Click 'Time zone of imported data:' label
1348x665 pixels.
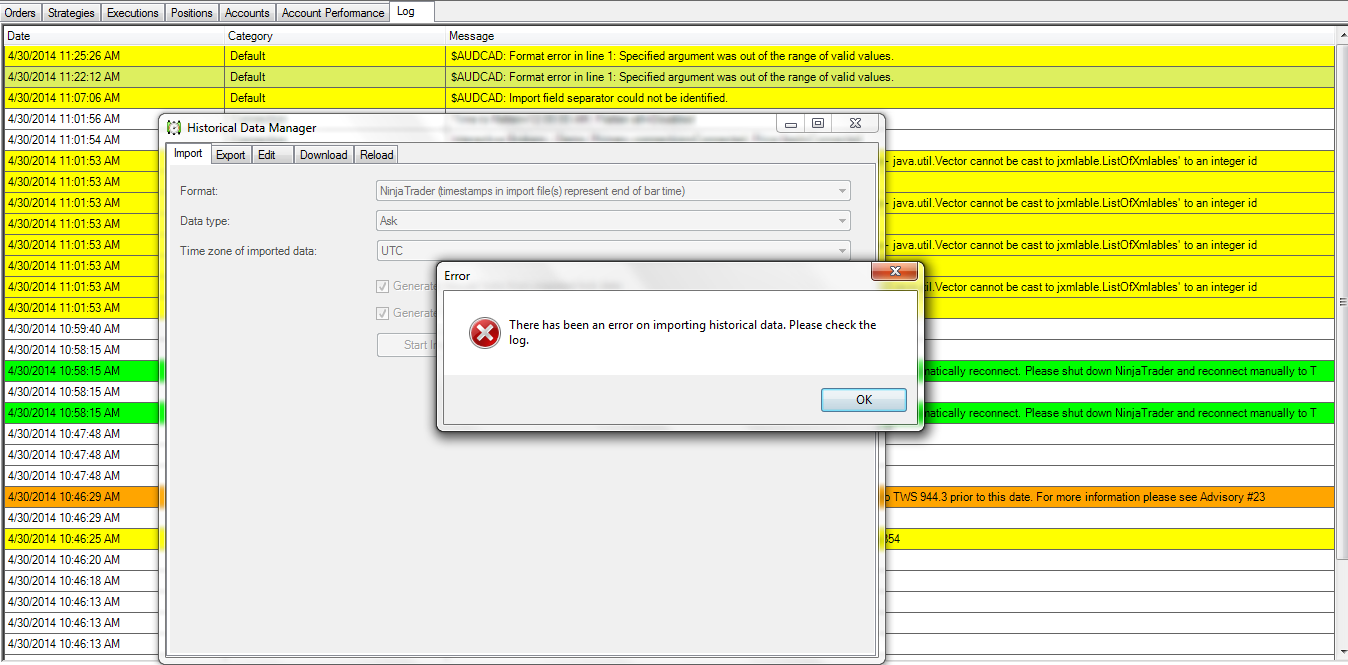[x=248, y=251]
